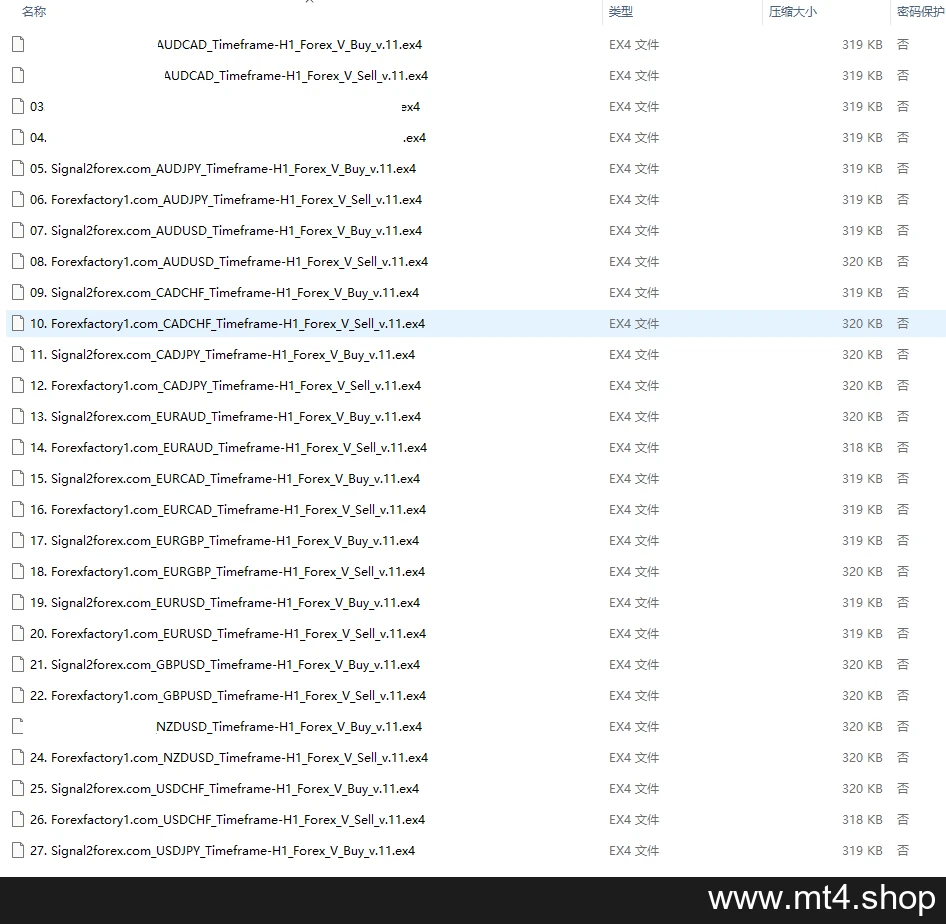Select 13. Signal2forex.com_EURAUD Buy file name

pos(226,417)
